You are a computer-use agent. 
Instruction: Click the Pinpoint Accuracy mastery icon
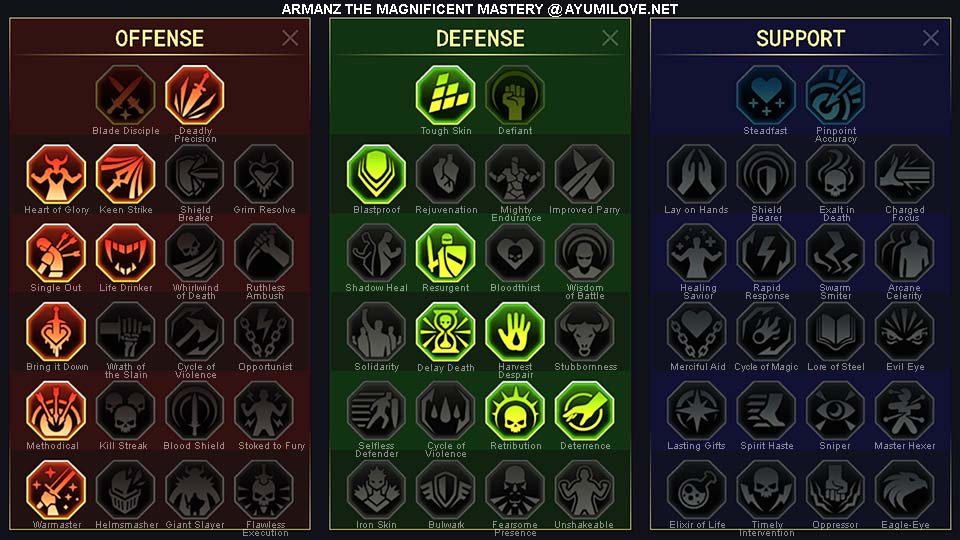835,96
